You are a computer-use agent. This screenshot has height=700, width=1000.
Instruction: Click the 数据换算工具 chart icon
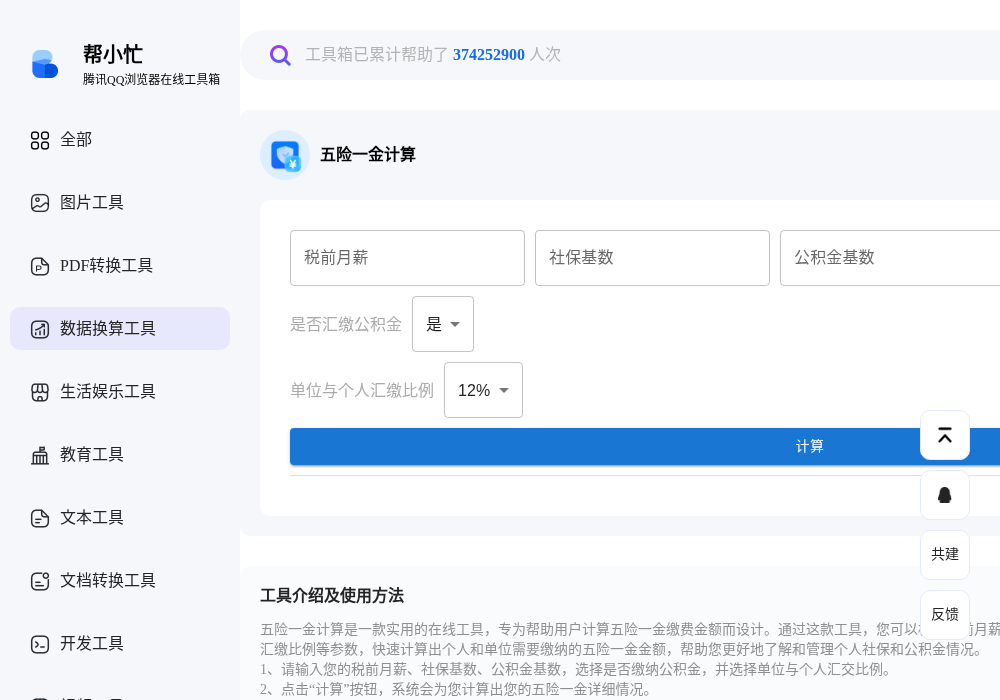coord(40,329)
